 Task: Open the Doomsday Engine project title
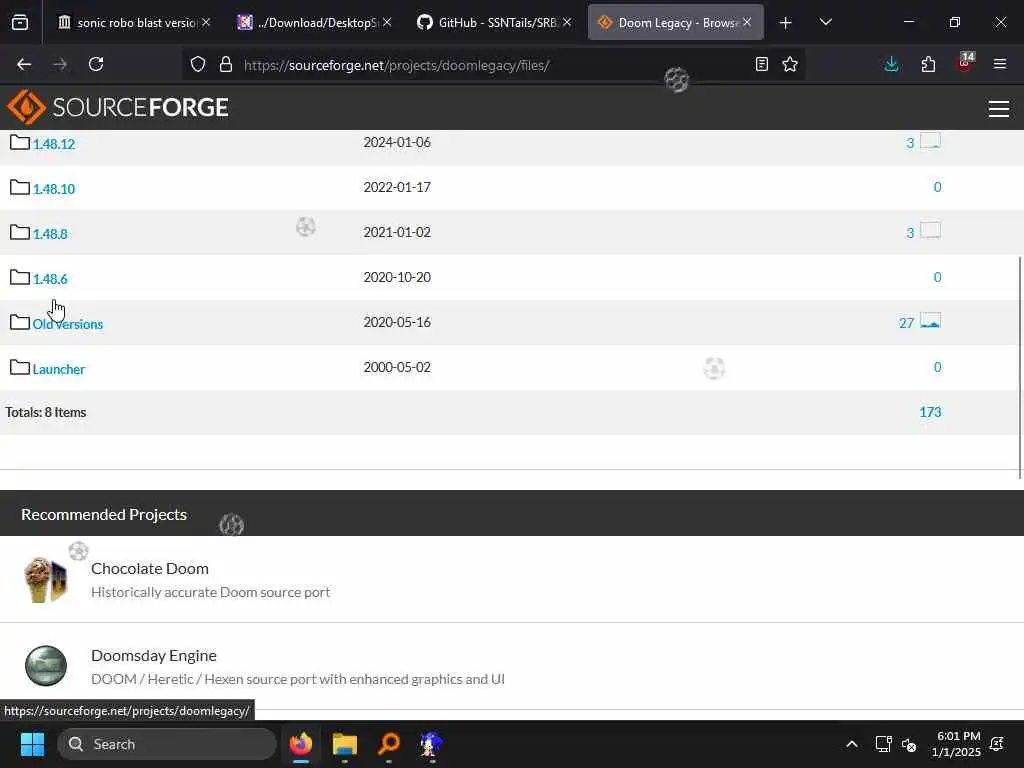(x=153, y=655)
